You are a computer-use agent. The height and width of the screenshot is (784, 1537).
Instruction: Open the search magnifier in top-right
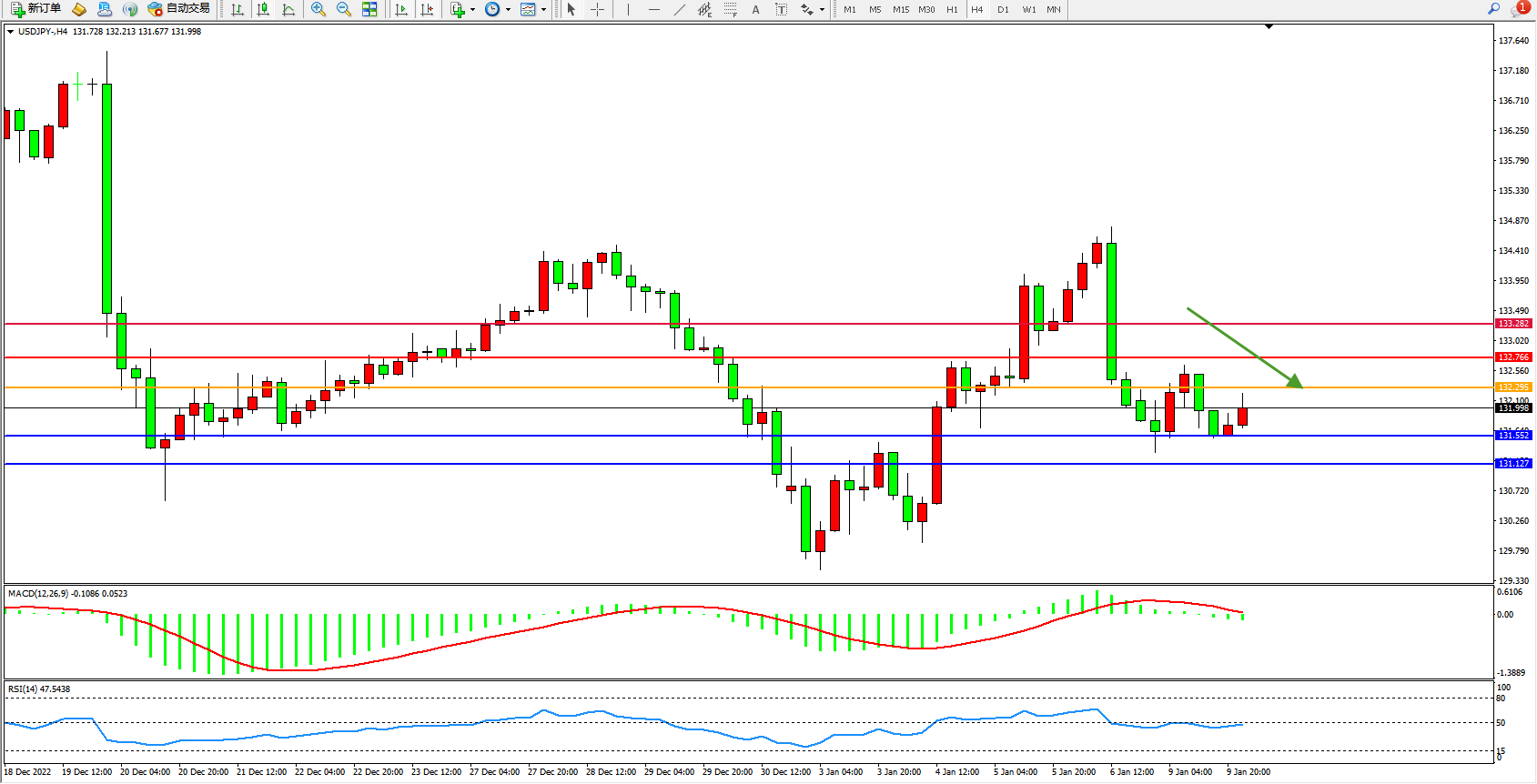pyautogui.click(x=1493, y=9)
